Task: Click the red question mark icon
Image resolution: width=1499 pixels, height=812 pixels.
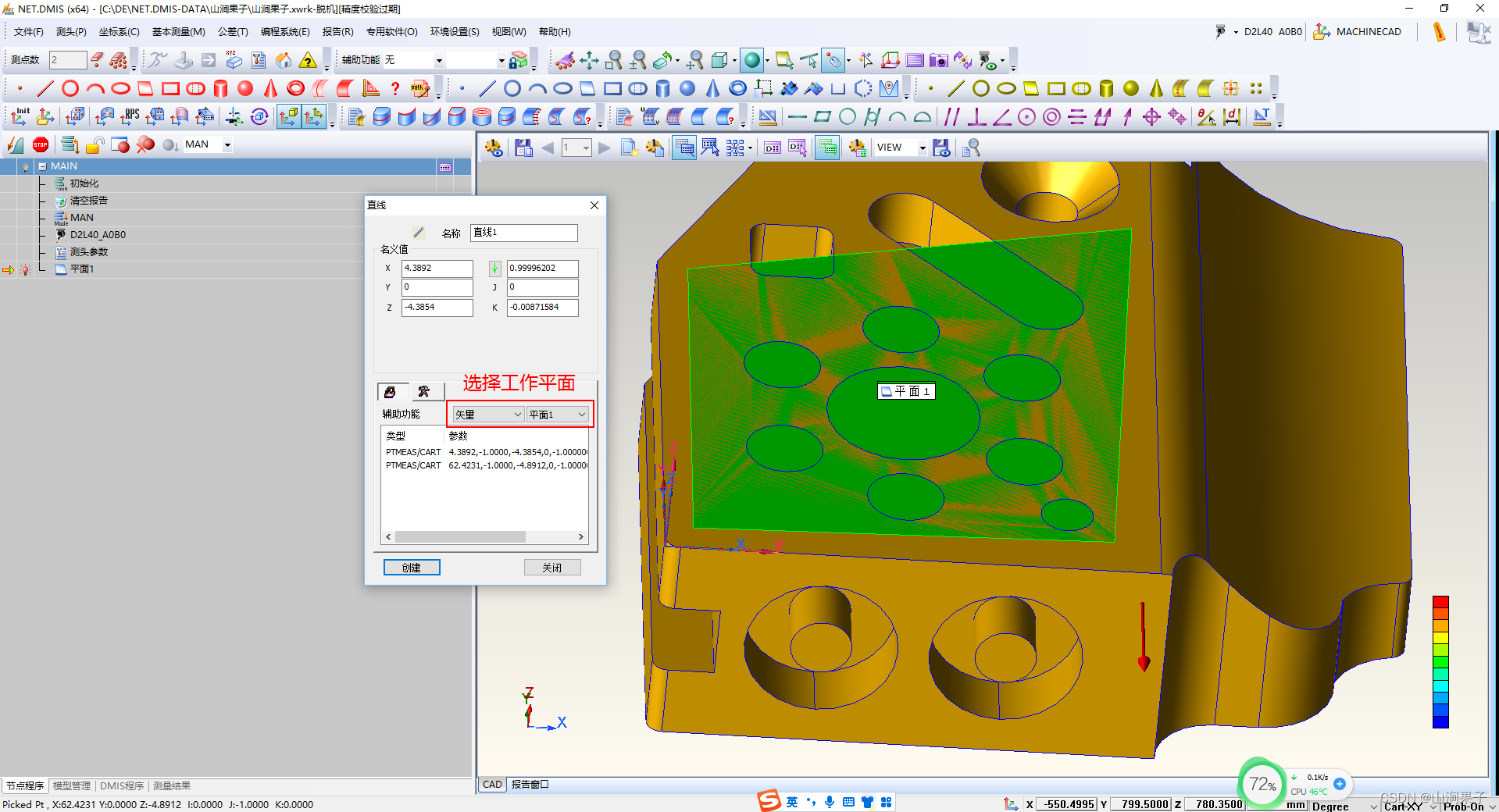Action: [x=395, y=88]
